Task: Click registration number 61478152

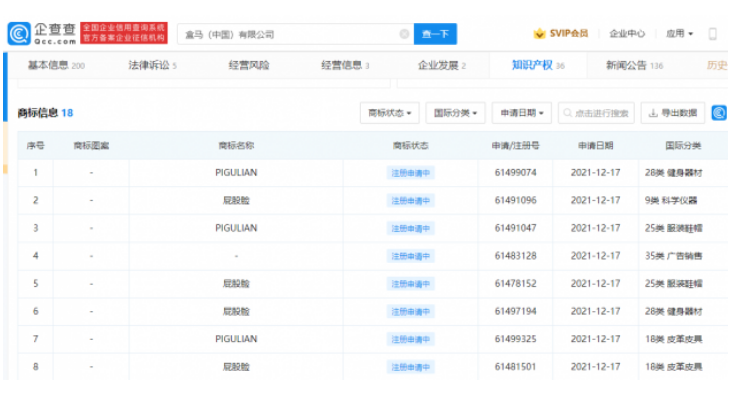Action: coord(515,283)
